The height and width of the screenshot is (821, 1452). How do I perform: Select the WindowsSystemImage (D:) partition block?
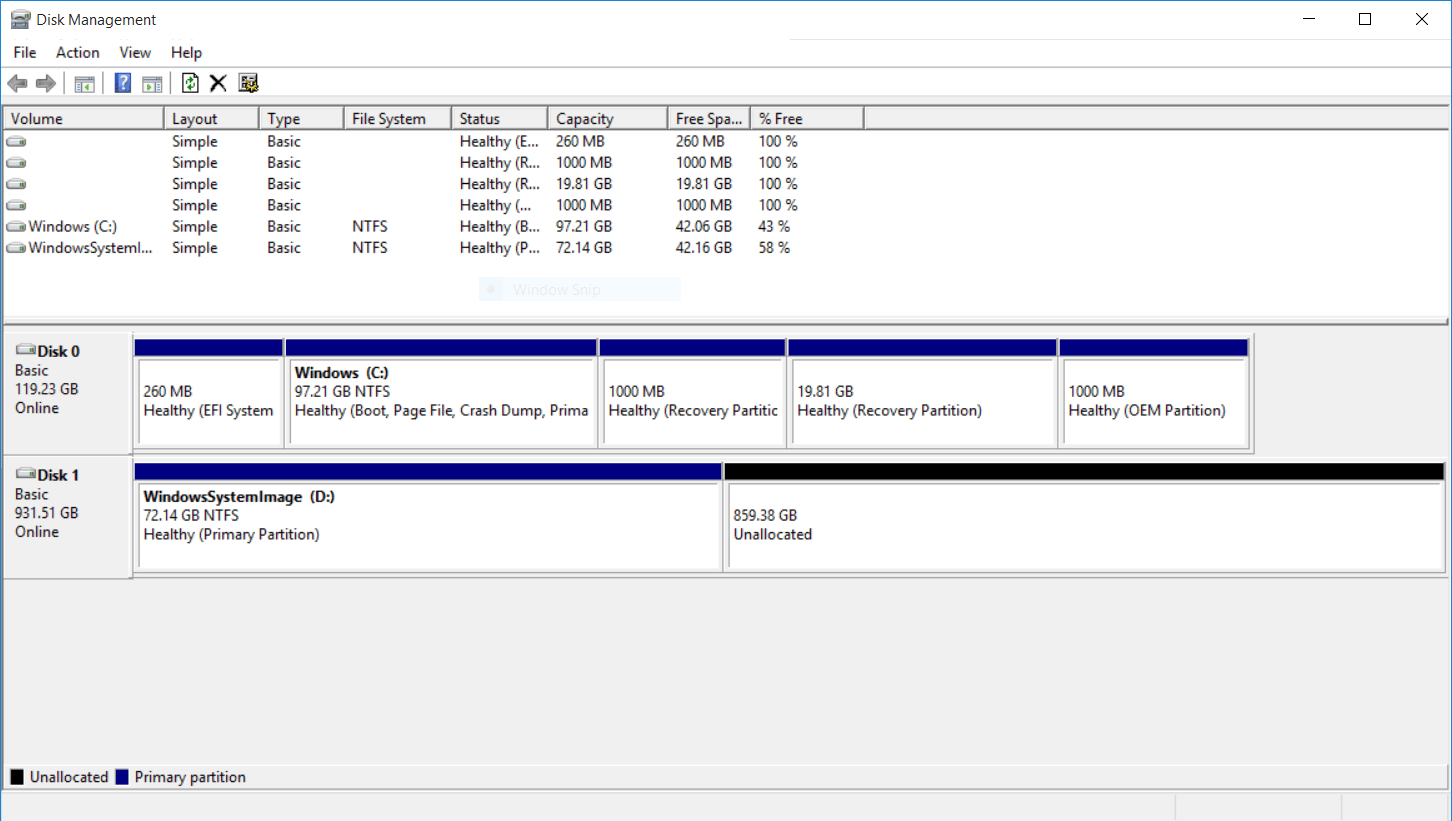tap(428, 517)
